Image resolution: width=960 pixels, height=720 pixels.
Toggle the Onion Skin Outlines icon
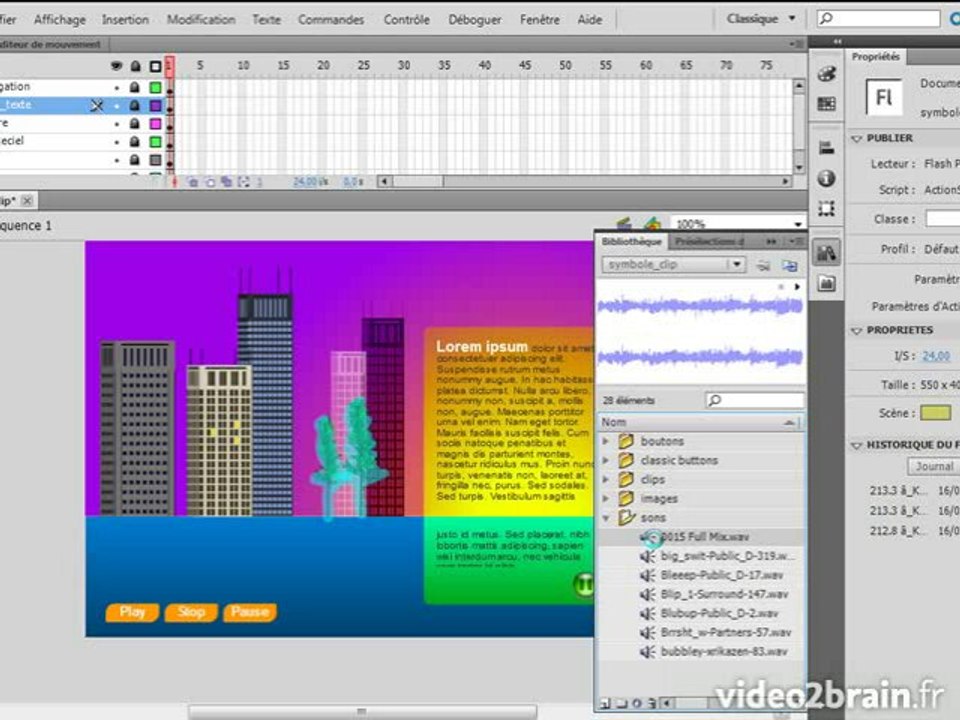pos(209,182)
